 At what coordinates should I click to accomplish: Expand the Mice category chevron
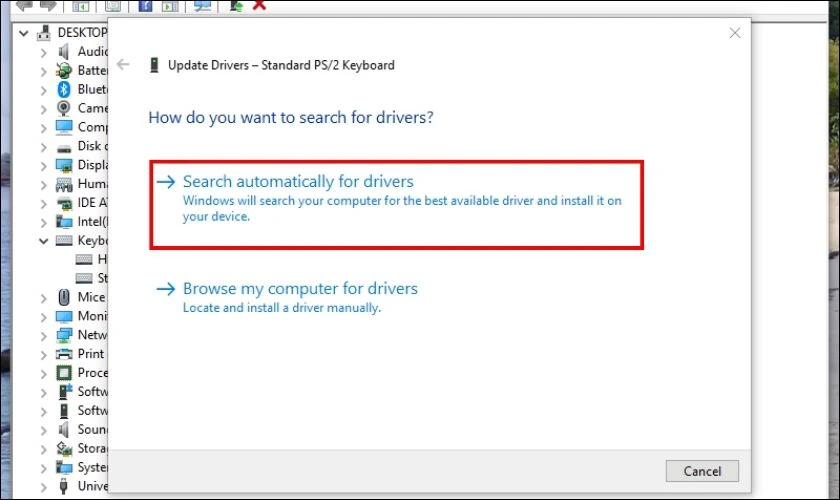(x=43, y=298)
